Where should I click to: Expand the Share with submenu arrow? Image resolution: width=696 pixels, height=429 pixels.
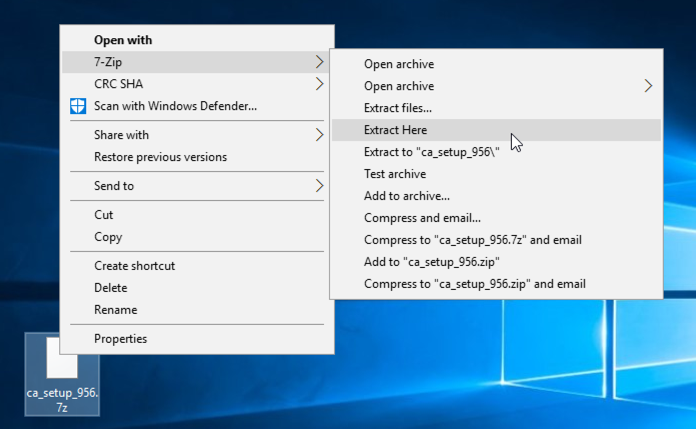tap(319, 135)
